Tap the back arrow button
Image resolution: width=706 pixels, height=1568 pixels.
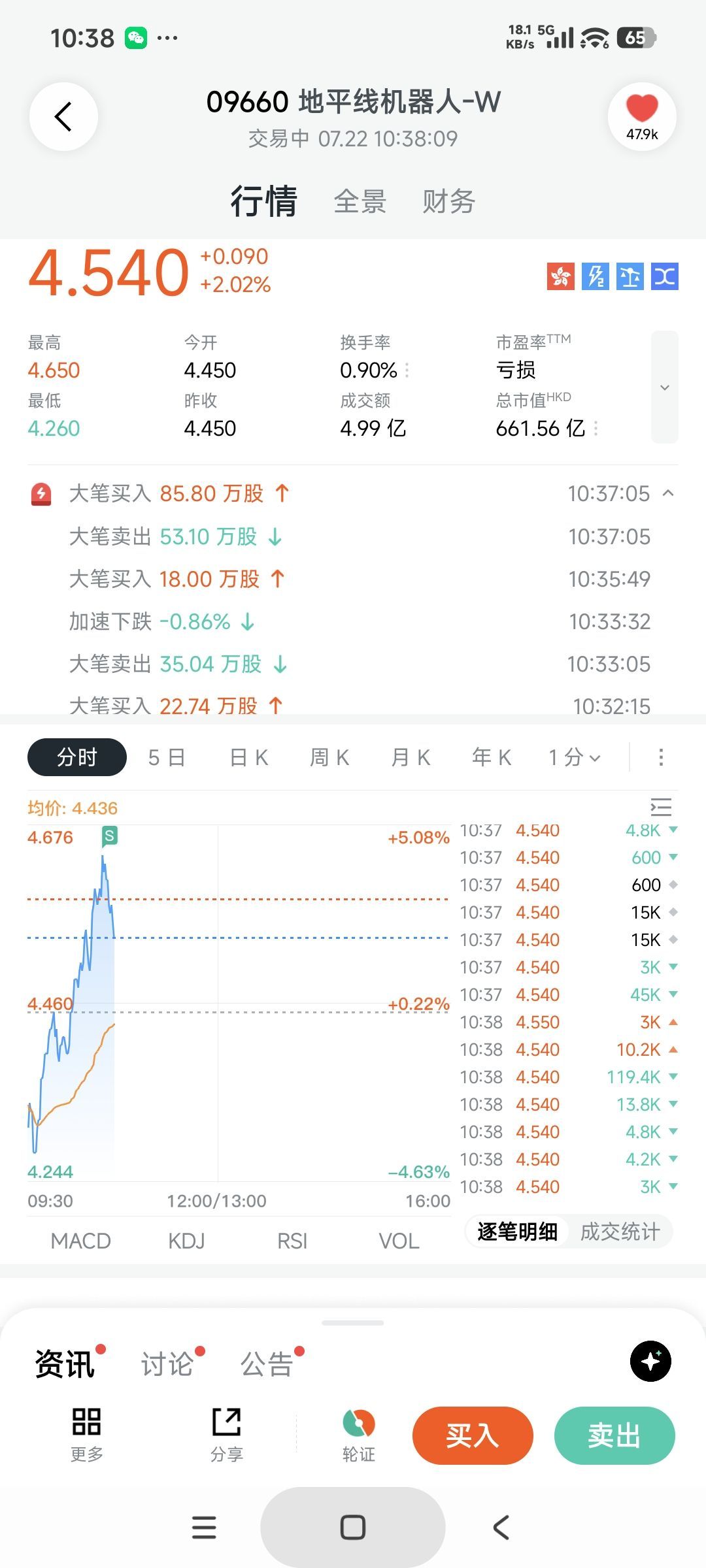point(63,117)
